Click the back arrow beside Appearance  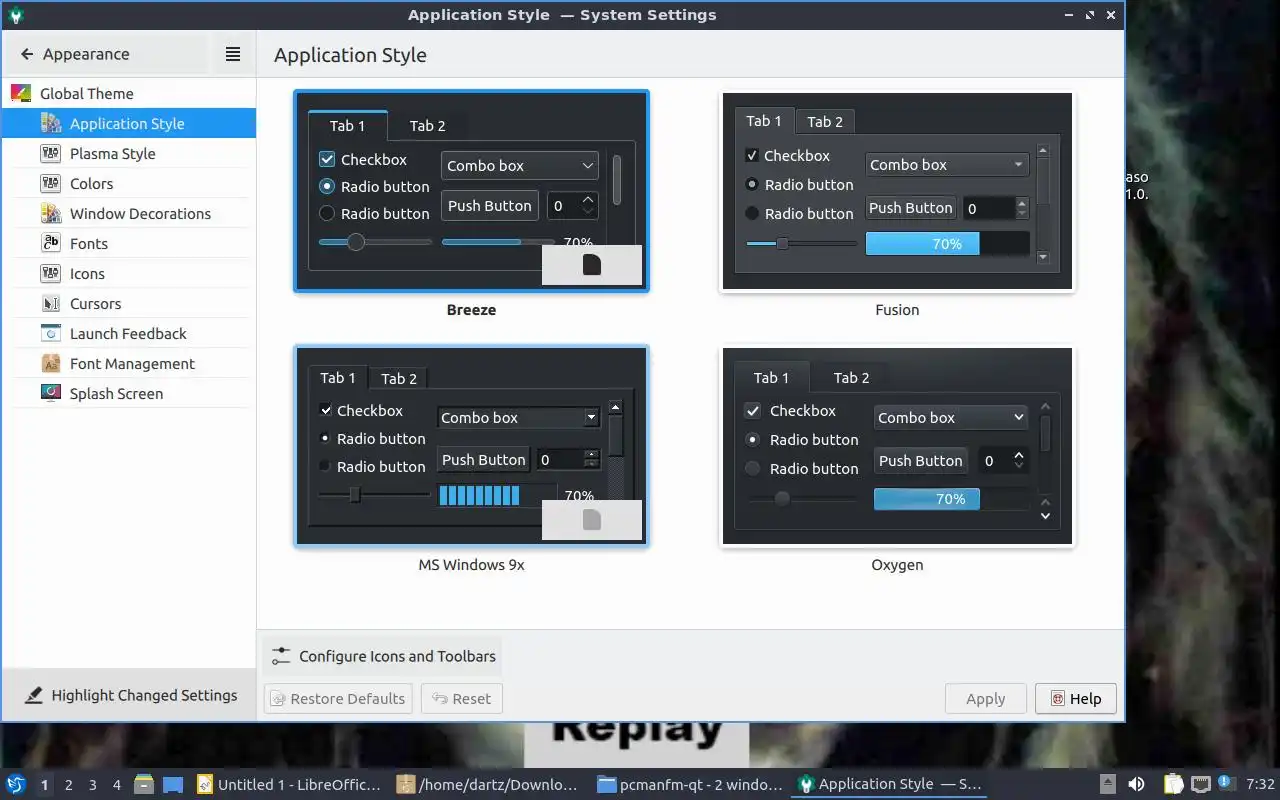[27, 54]
